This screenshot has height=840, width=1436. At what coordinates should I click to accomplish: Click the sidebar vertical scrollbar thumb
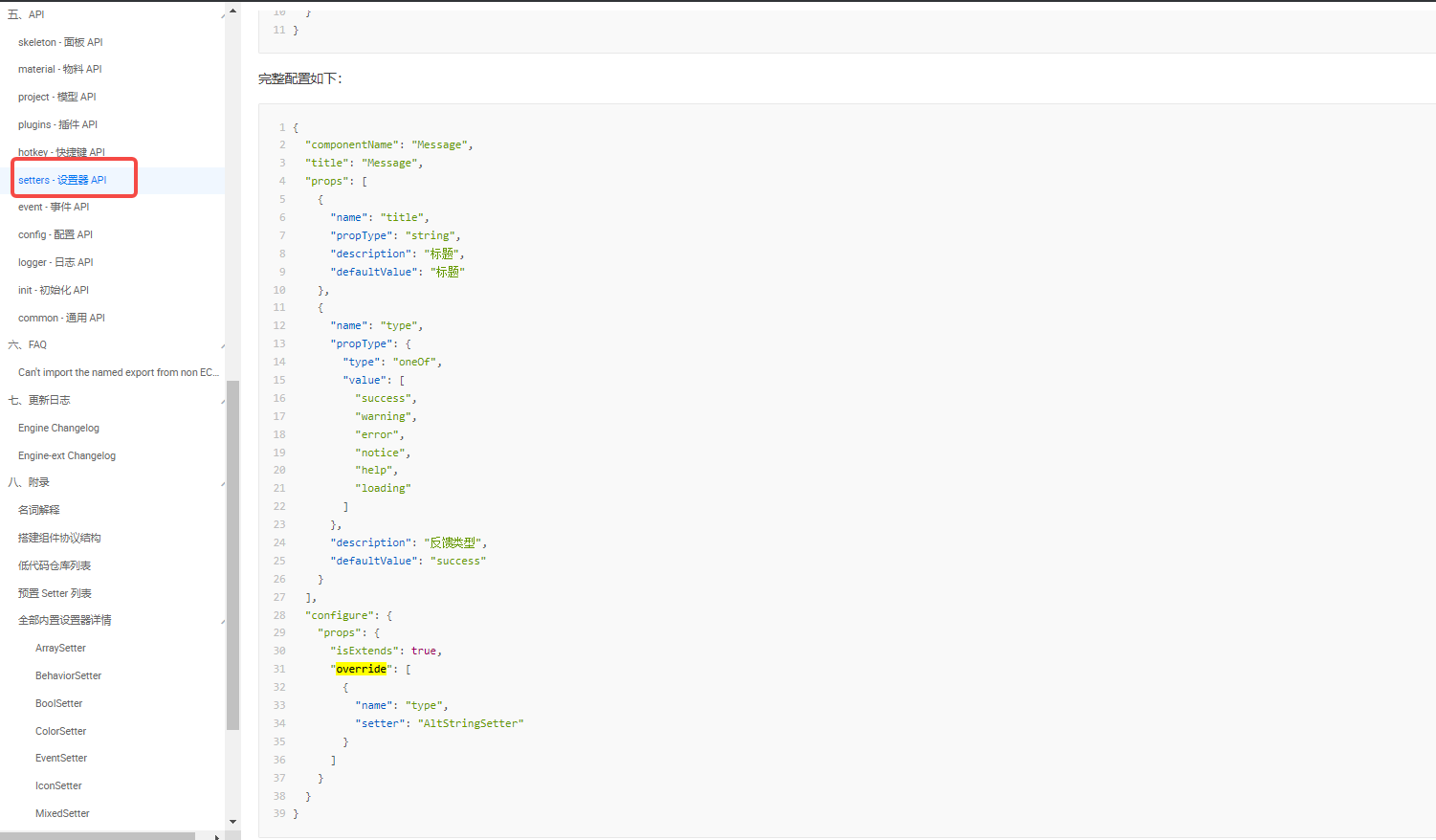point(232,555)
